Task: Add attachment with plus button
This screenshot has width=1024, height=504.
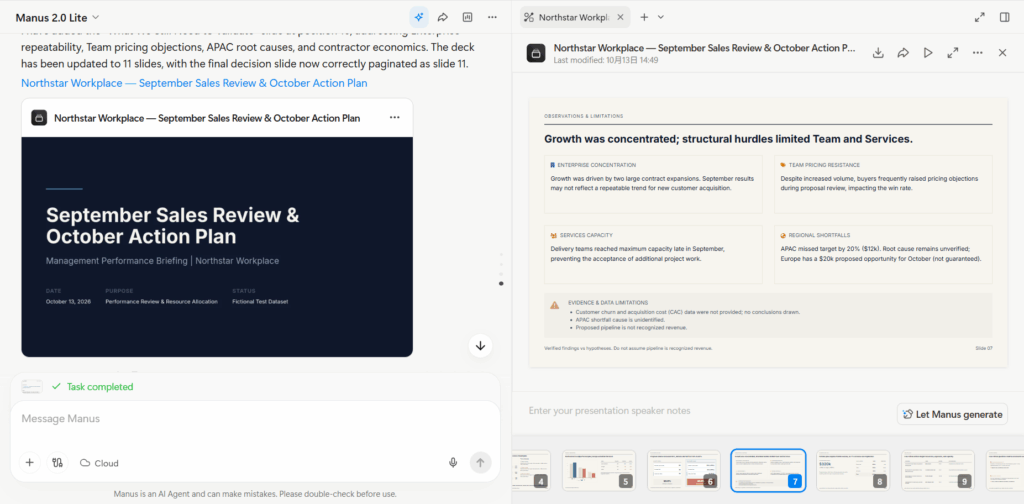Action: click(x=29, y=463)
